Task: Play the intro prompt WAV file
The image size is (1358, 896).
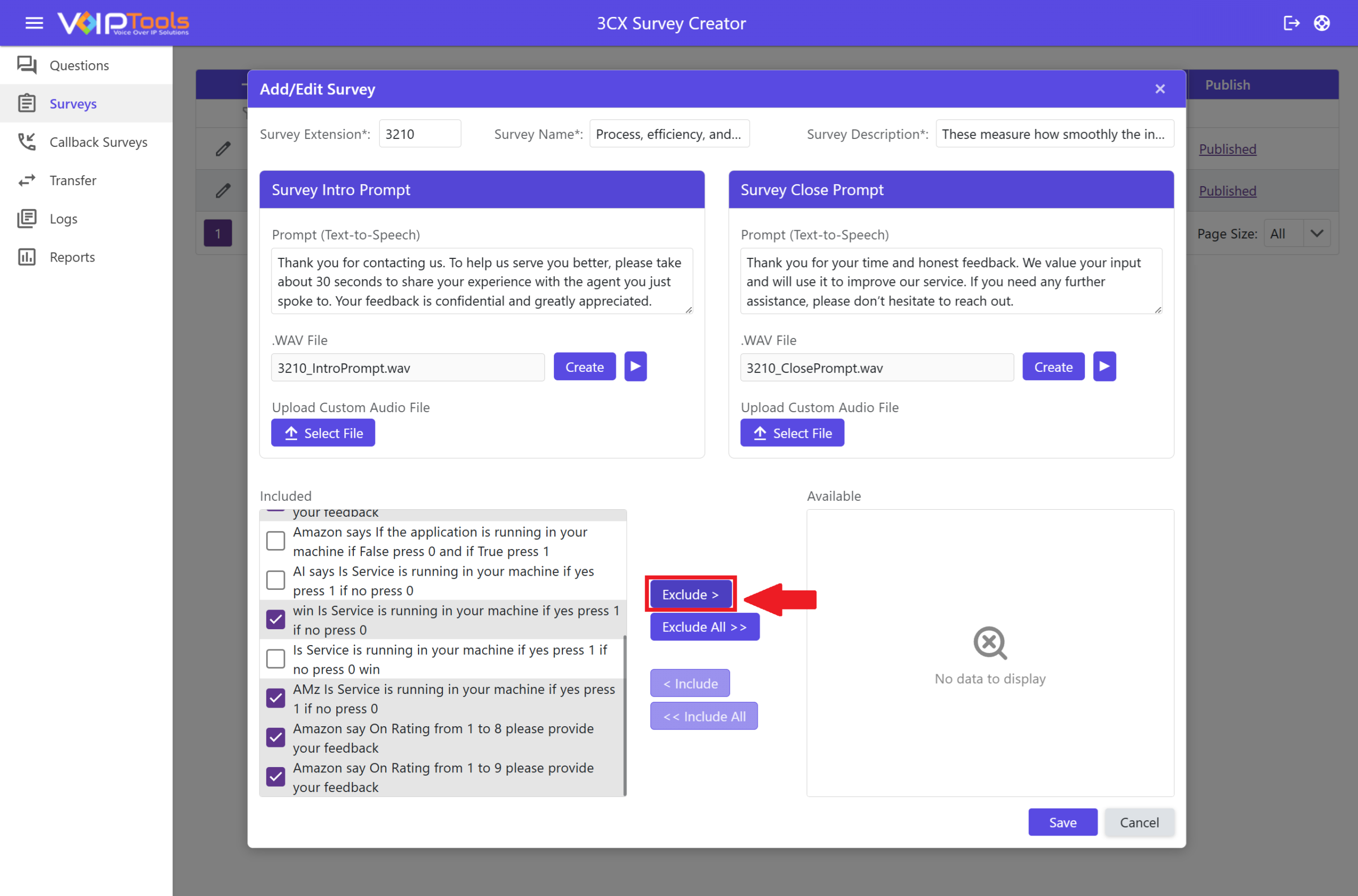Action: click(x=636, y=366)
